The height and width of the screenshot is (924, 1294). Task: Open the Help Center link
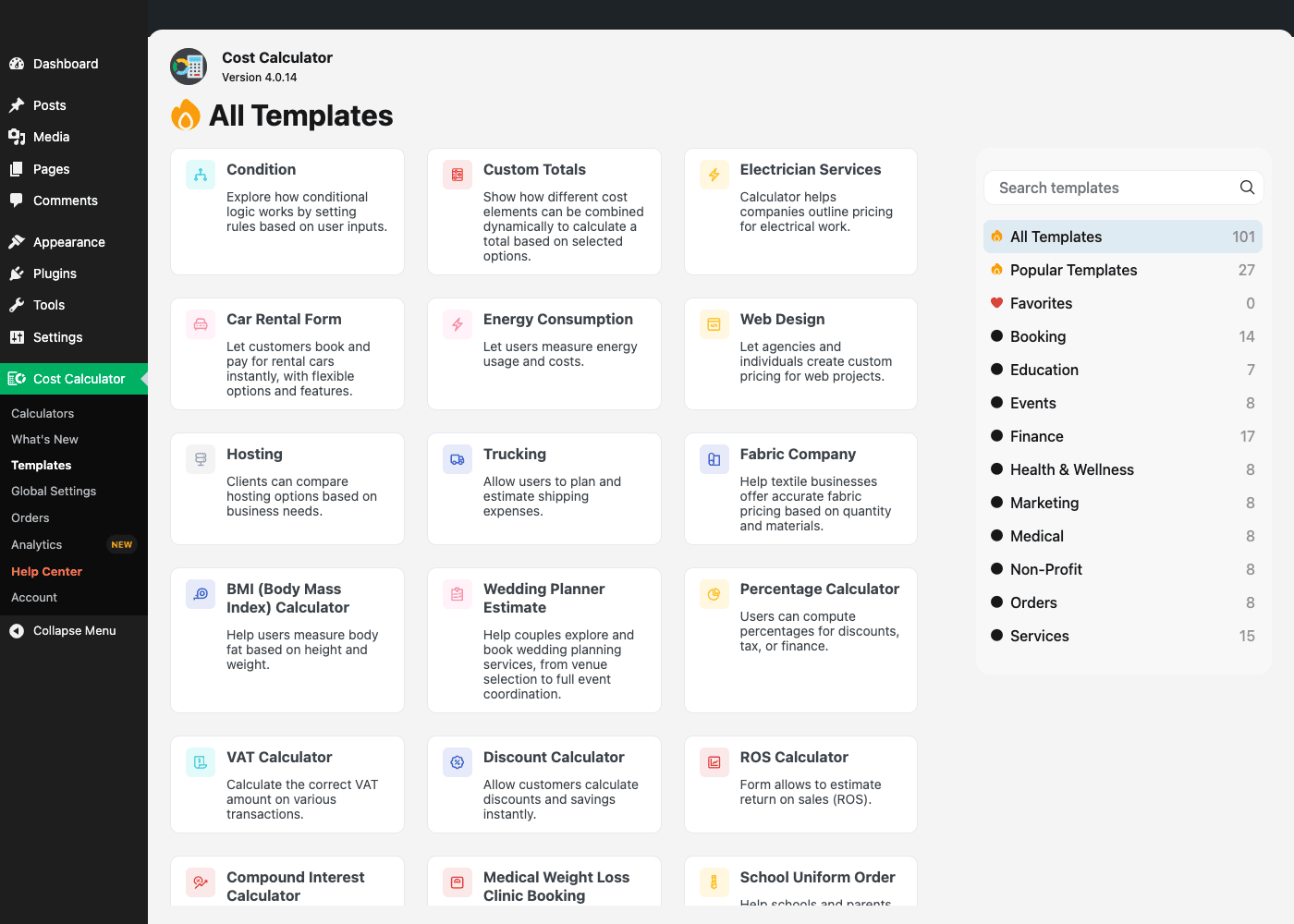[x=46, y=571]
